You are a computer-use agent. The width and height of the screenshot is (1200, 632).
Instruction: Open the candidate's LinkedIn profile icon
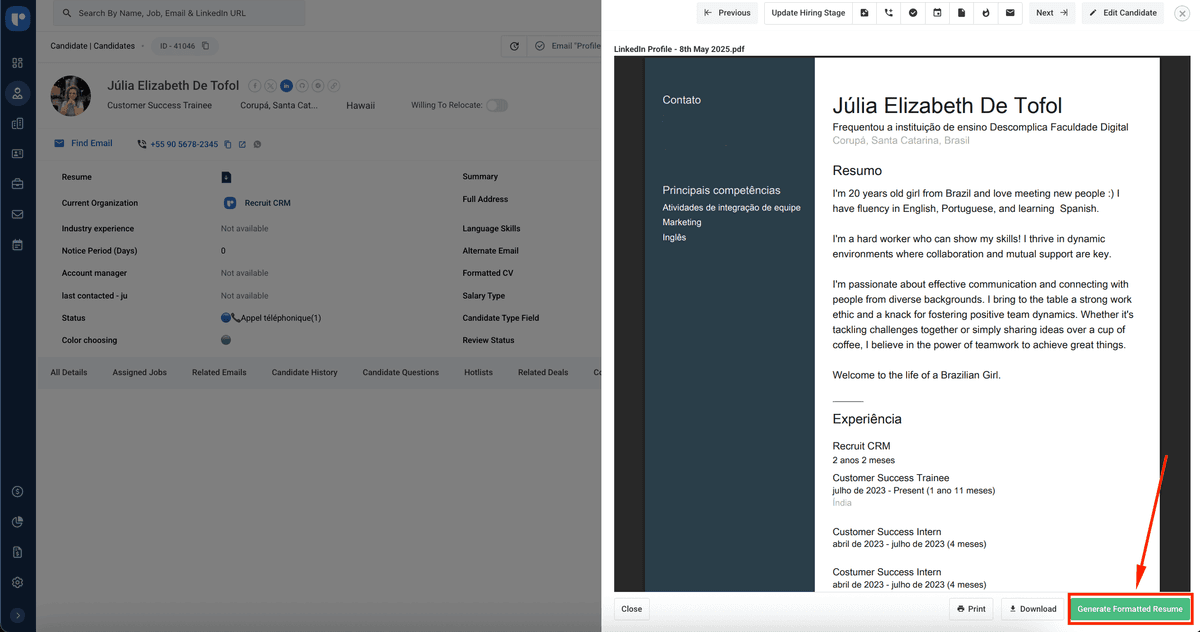click(x=286, y=86)
